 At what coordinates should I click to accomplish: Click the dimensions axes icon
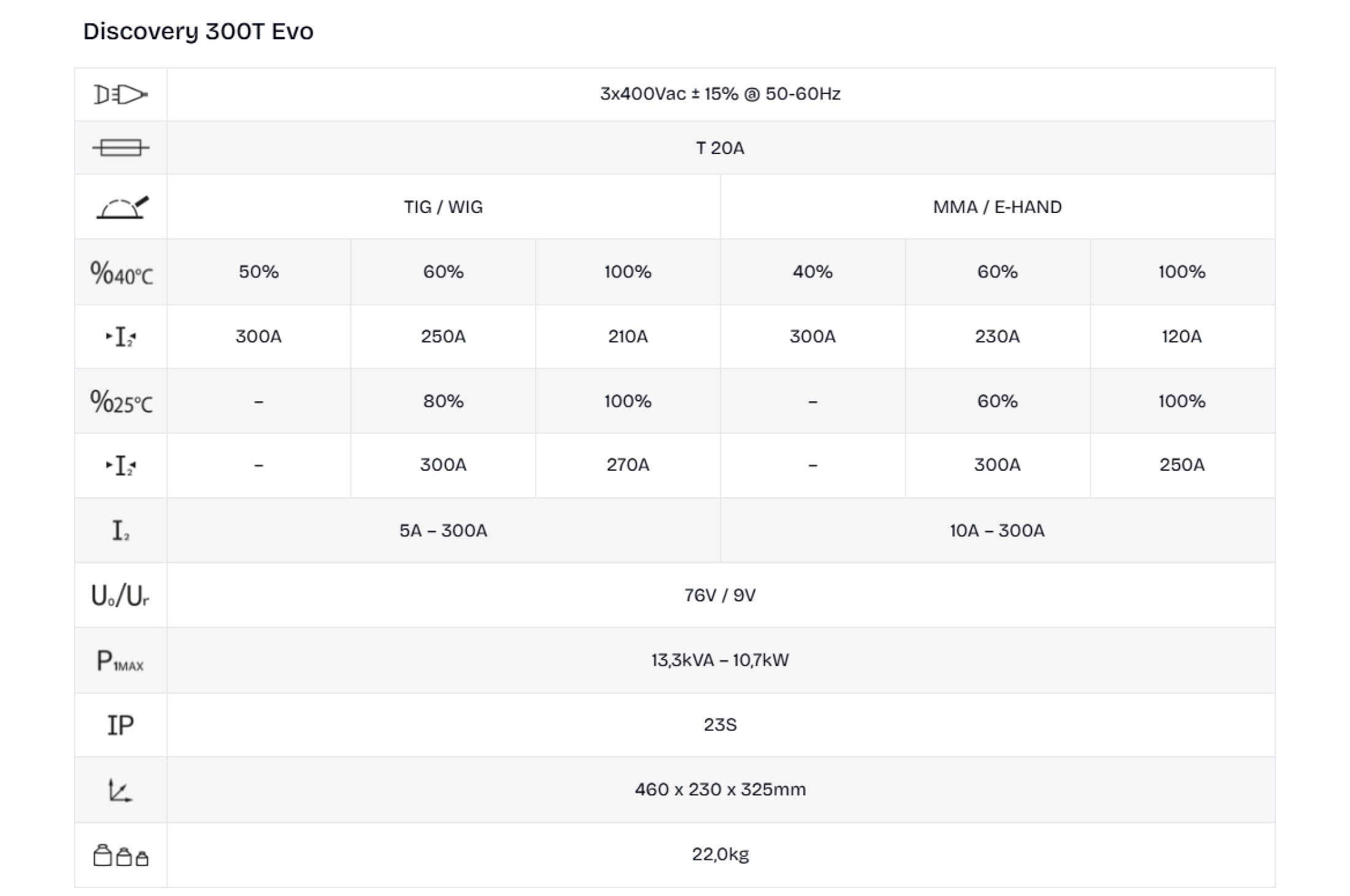point(120,790)
